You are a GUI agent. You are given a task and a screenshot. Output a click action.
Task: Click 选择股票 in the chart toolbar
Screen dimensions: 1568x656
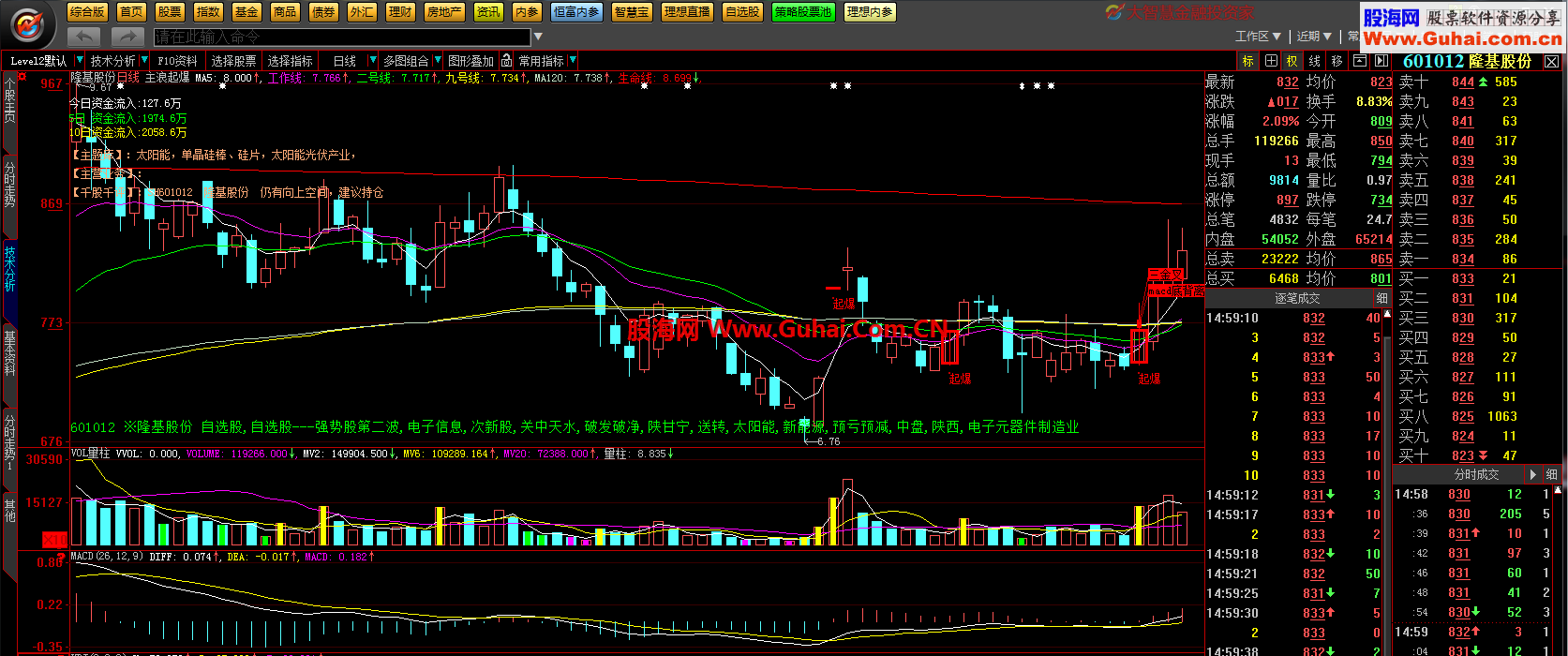tap(233, 61)
